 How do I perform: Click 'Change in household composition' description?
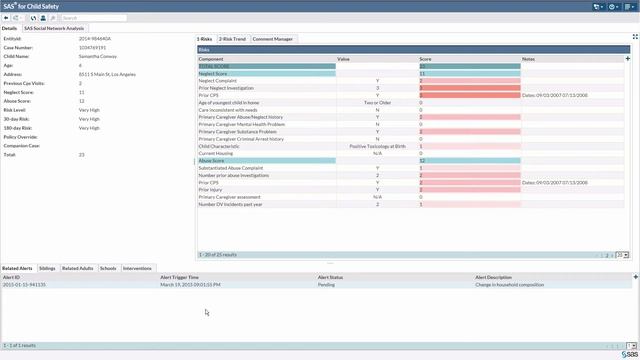pos(509,284)
